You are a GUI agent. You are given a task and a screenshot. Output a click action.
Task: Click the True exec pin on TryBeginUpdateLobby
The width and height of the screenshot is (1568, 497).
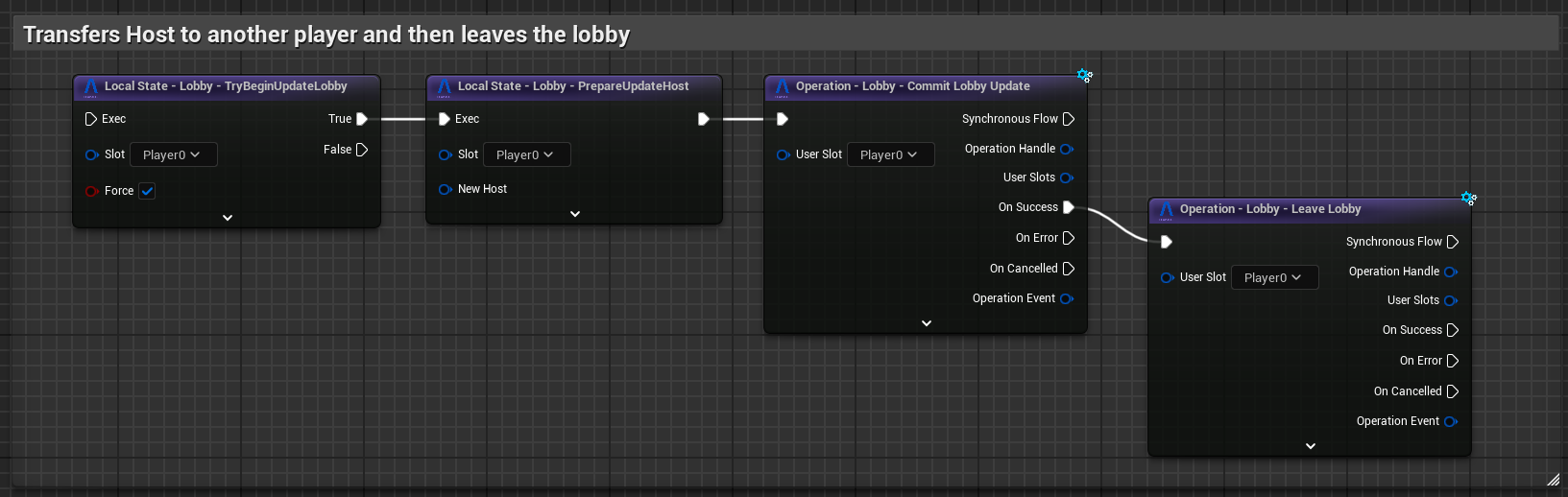point(362,119)
